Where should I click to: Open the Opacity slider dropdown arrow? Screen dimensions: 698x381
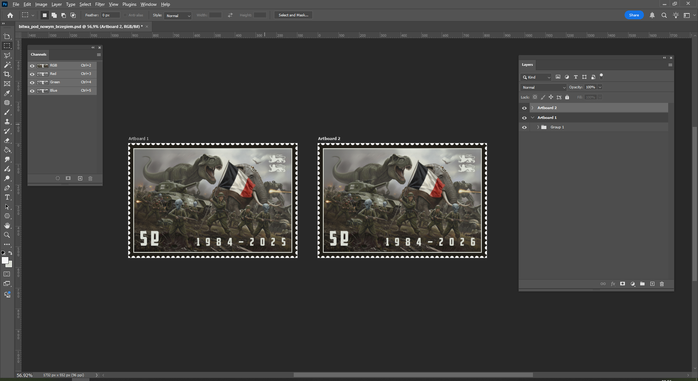click(x=600, y=87)
